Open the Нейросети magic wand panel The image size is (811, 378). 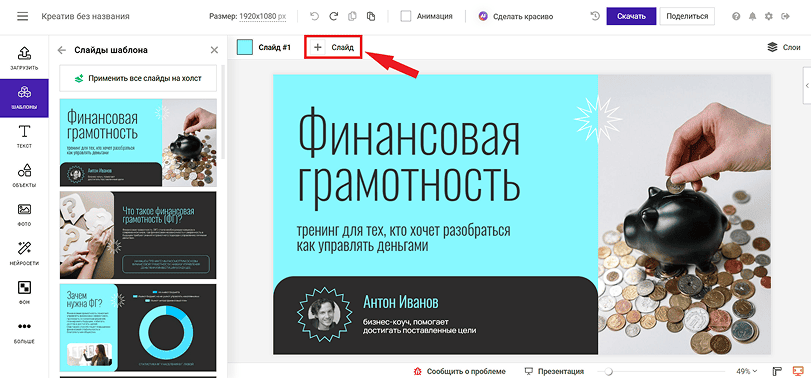pyautogui.click(x=24, y=253)
